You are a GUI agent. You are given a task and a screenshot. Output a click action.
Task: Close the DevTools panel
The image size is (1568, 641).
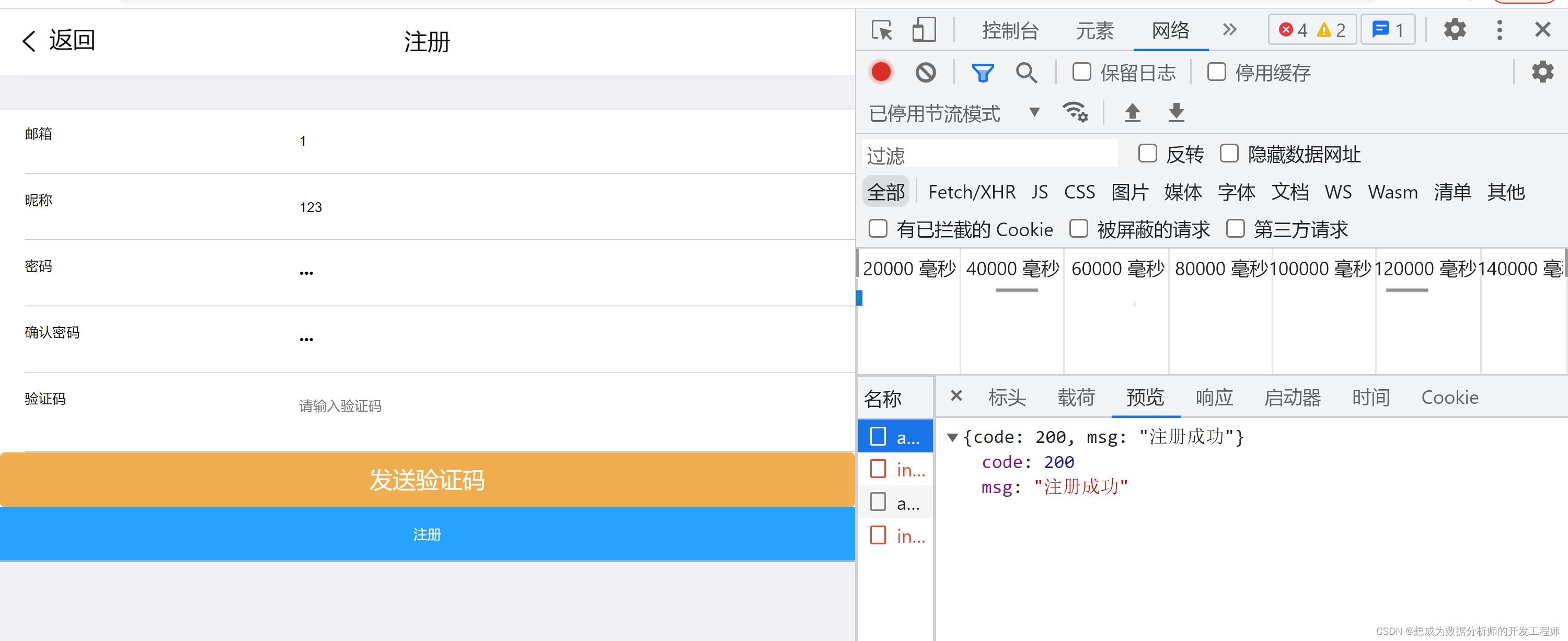click(x=1542, y=29)
